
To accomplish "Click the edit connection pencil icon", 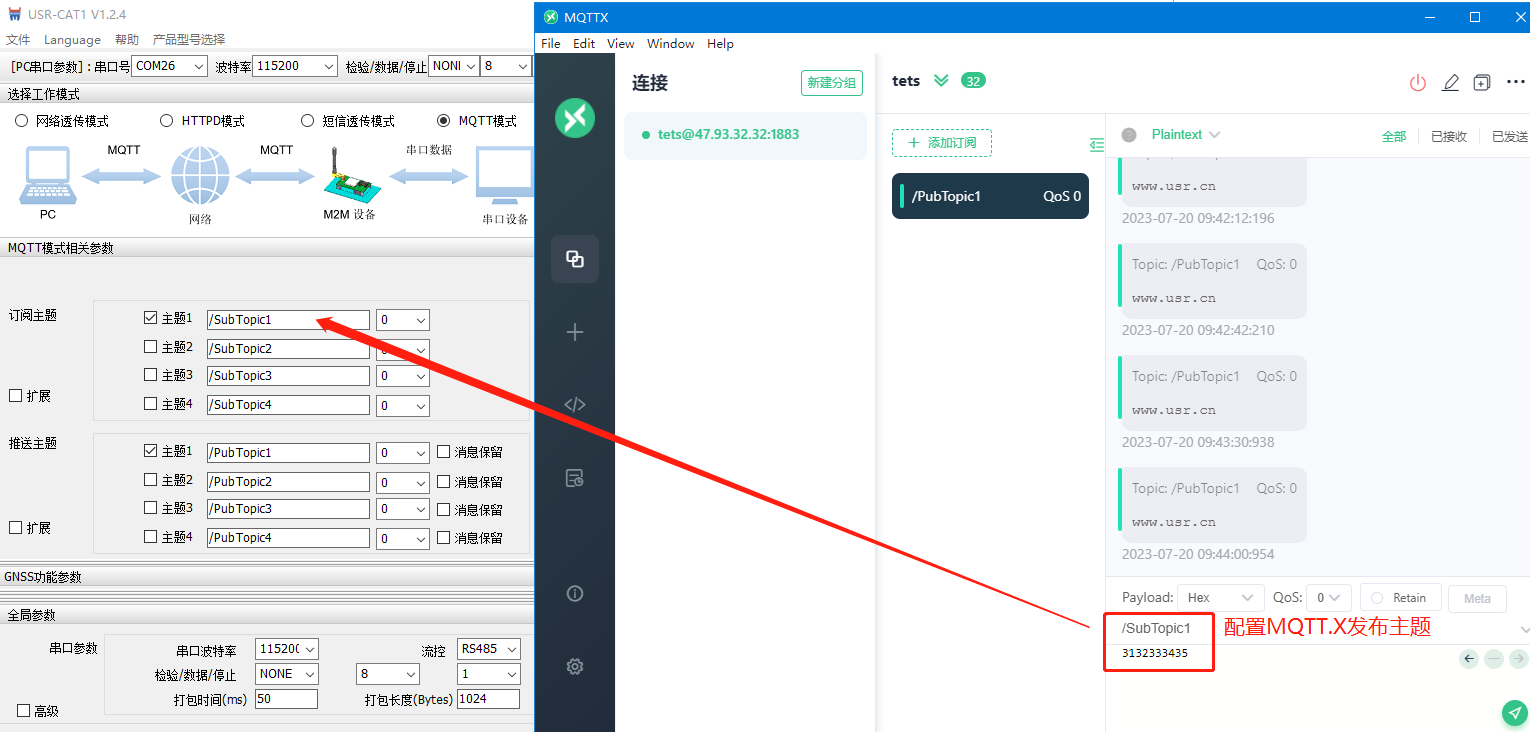I will tap(1450, 83).
